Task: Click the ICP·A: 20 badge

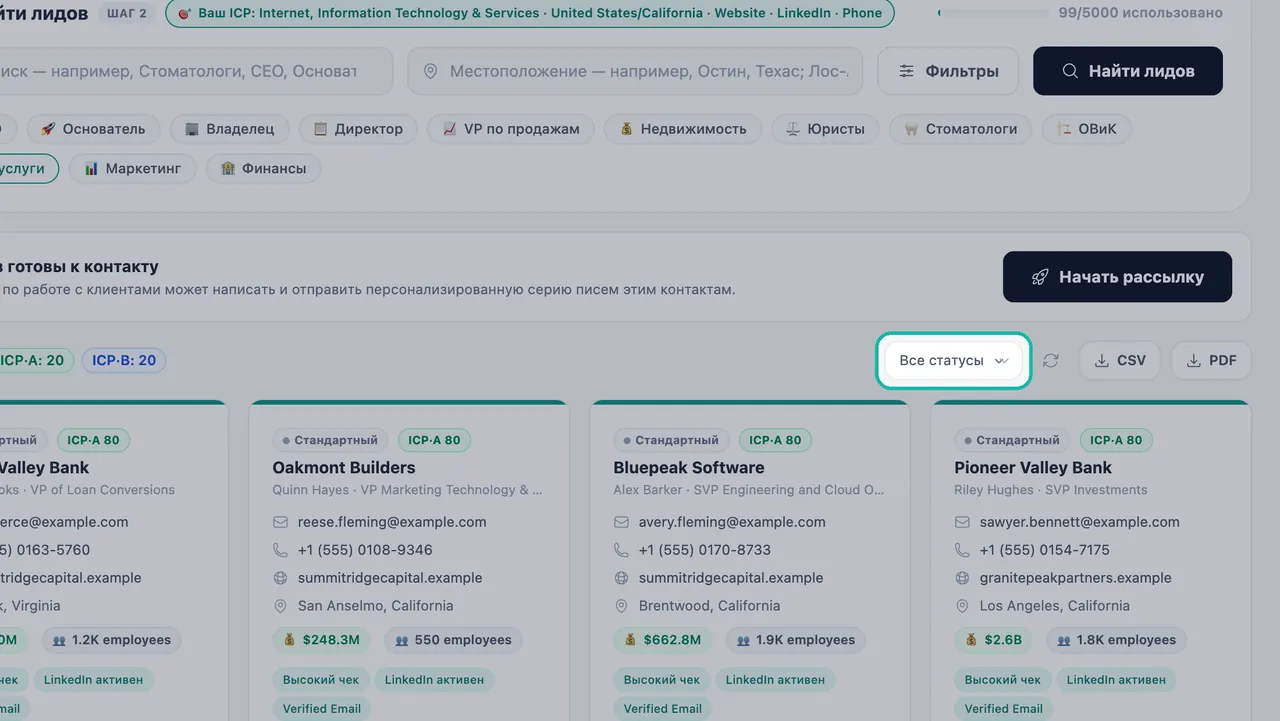Action: tap(34, 360)
